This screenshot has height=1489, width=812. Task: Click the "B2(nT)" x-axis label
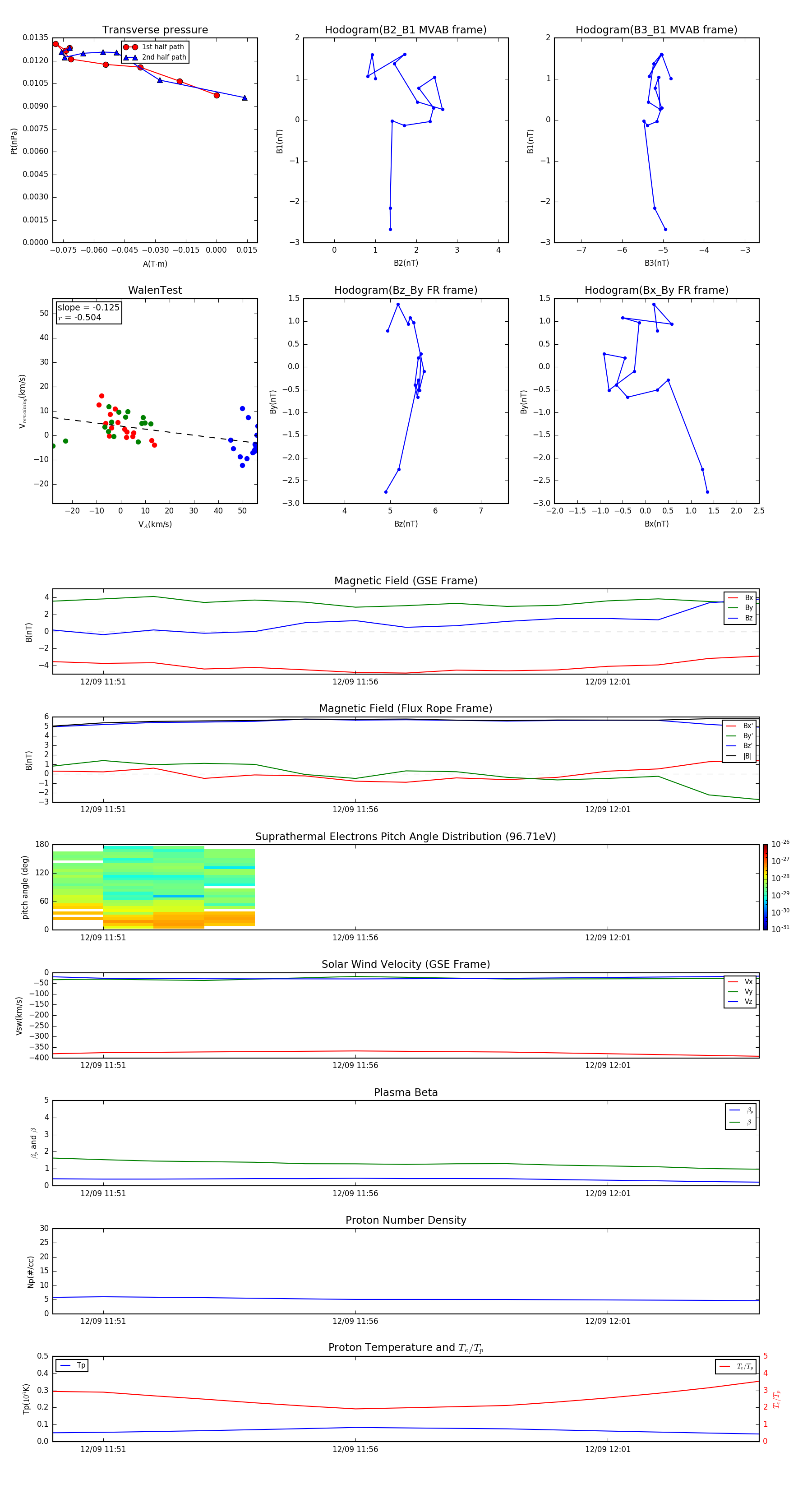(x=406, y=263)
